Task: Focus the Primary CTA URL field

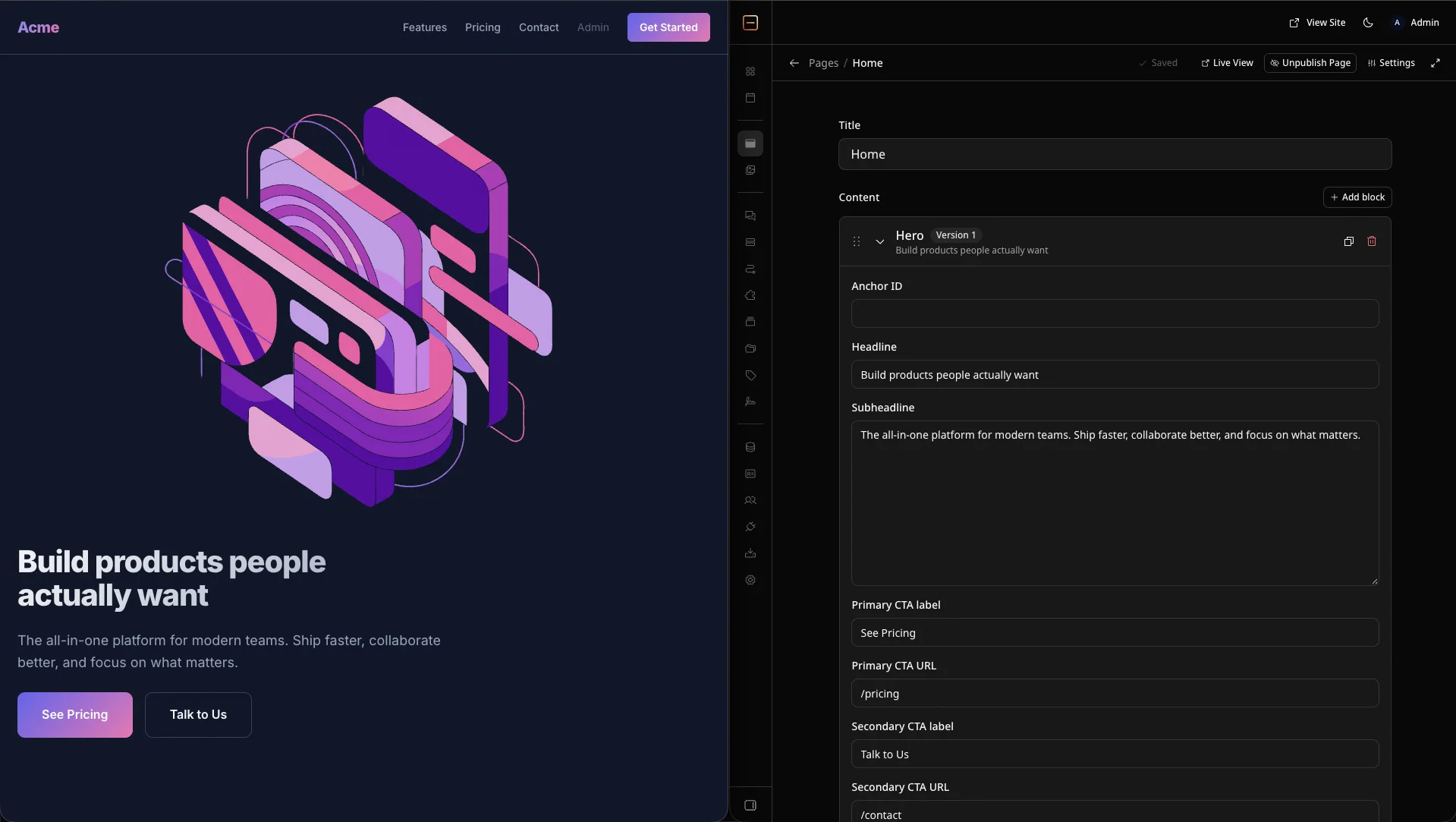Action: (x=1115, y=693)
